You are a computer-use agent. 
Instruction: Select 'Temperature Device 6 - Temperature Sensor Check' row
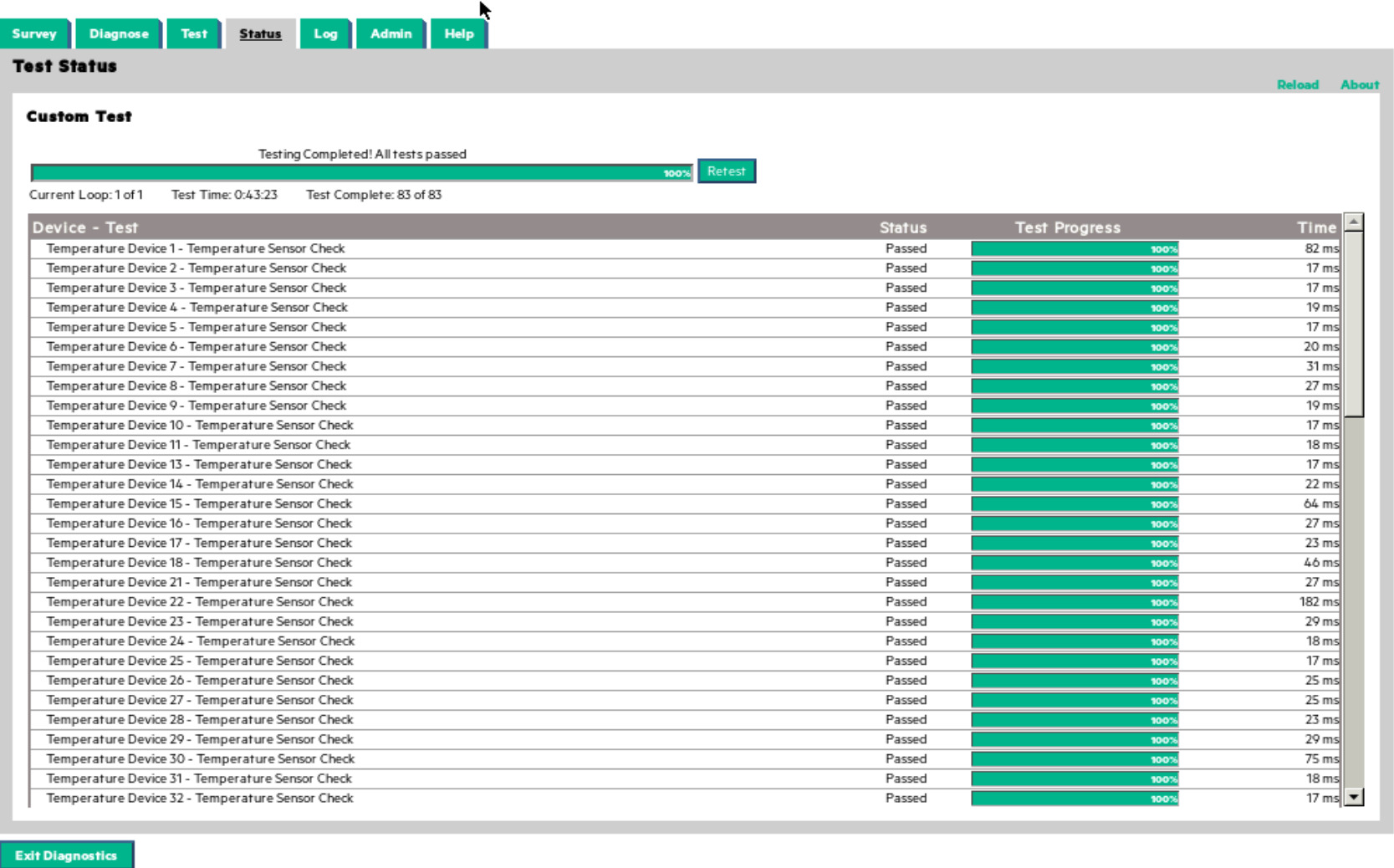(685, 347)
